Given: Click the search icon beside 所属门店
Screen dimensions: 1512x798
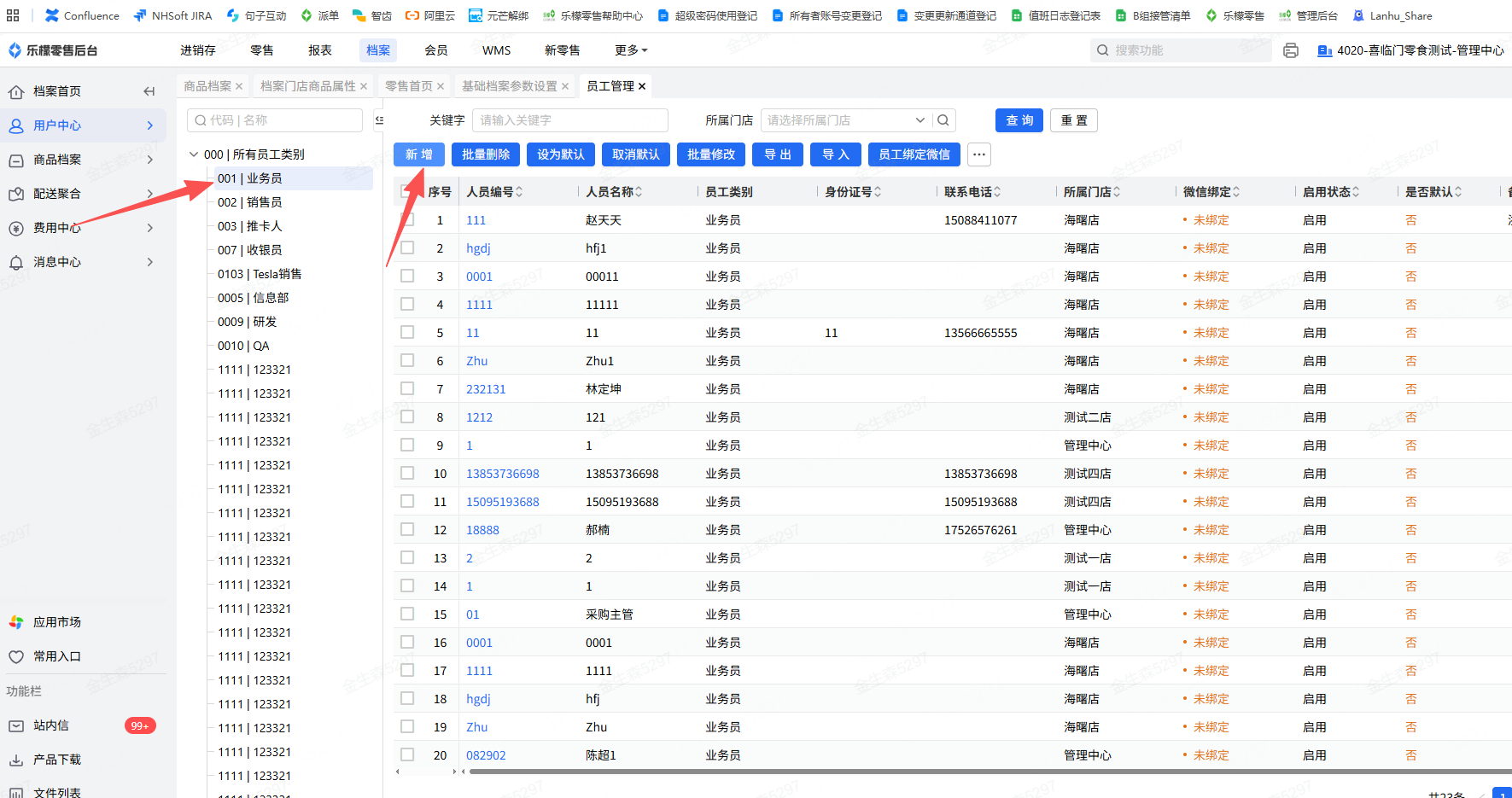Looking at the screenshot, I should click(x=943, y=120).
